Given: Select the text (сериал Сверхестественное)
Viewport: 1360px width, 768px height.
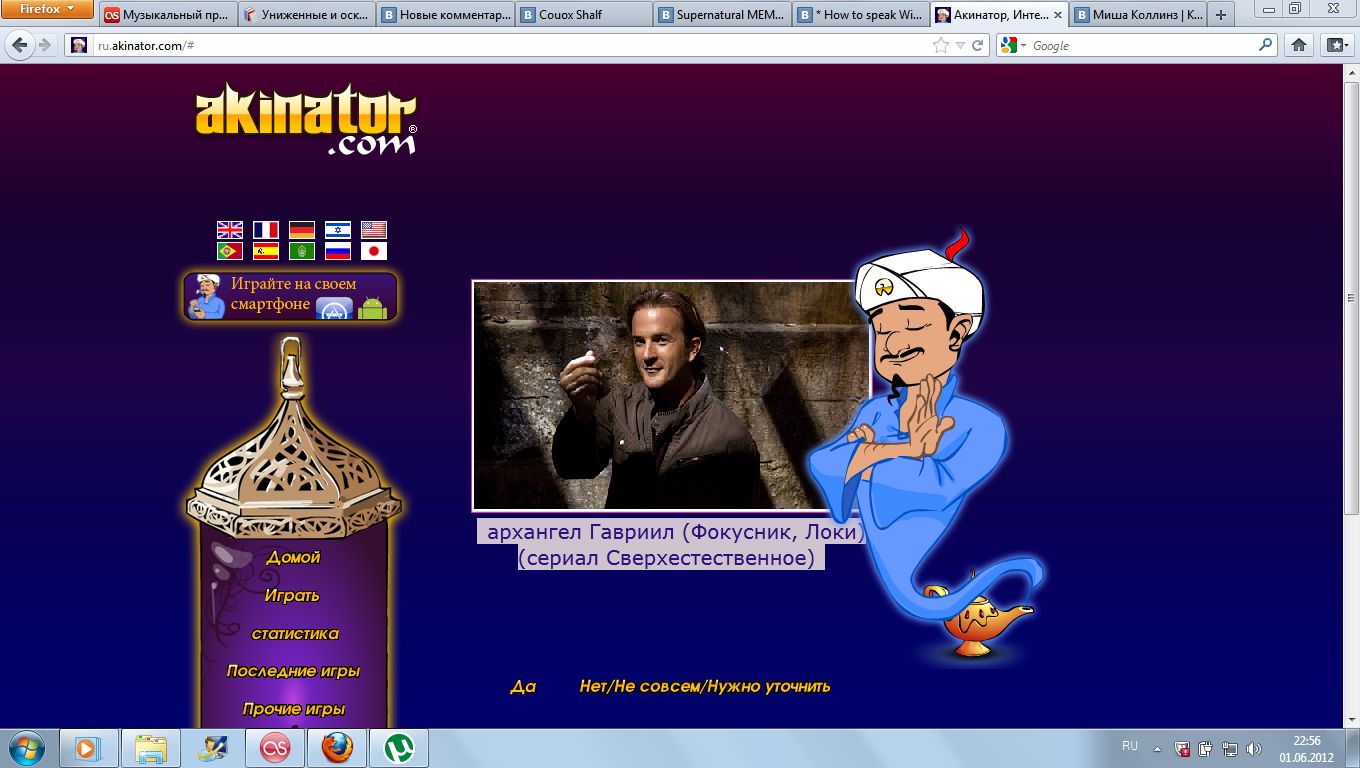Looking at the screenshot, I should [x=667, y=557].
